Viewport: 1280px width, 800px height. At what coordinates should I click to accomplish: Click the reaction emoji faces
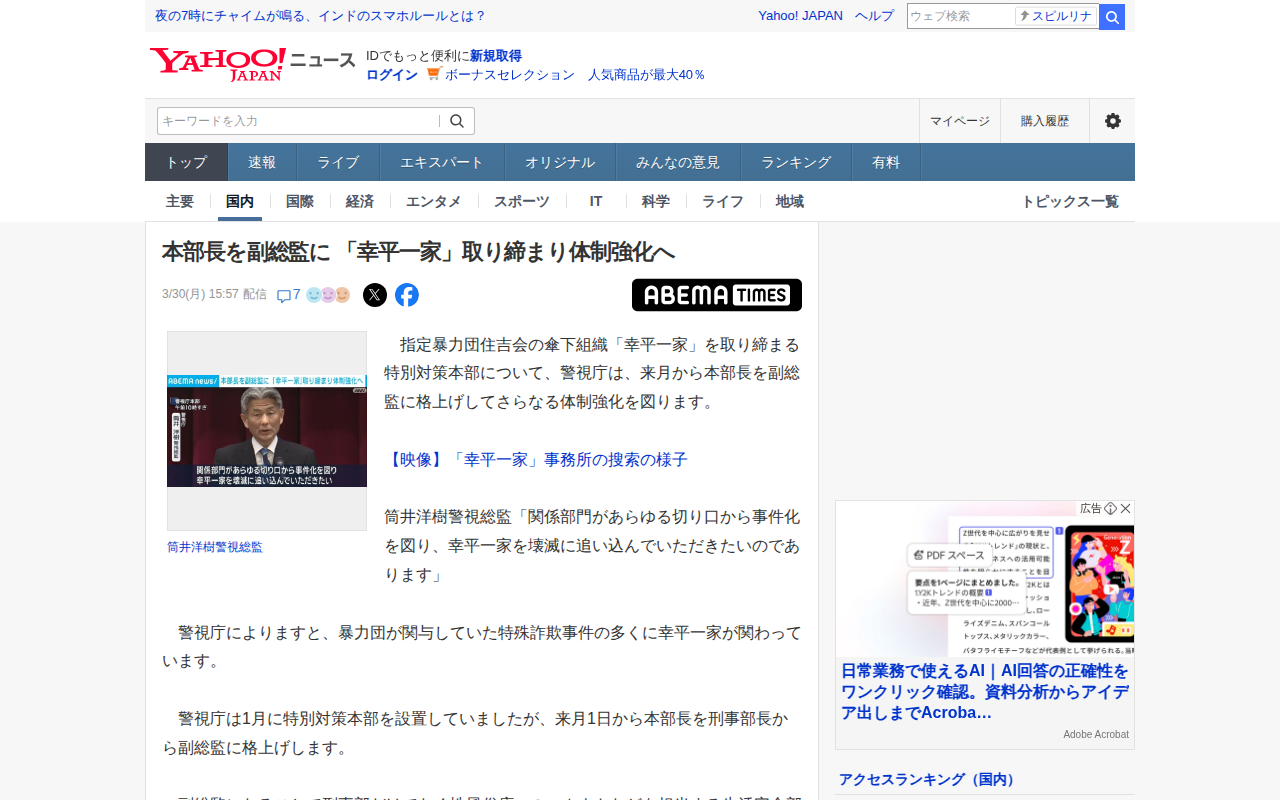click(x=328, y=295)
